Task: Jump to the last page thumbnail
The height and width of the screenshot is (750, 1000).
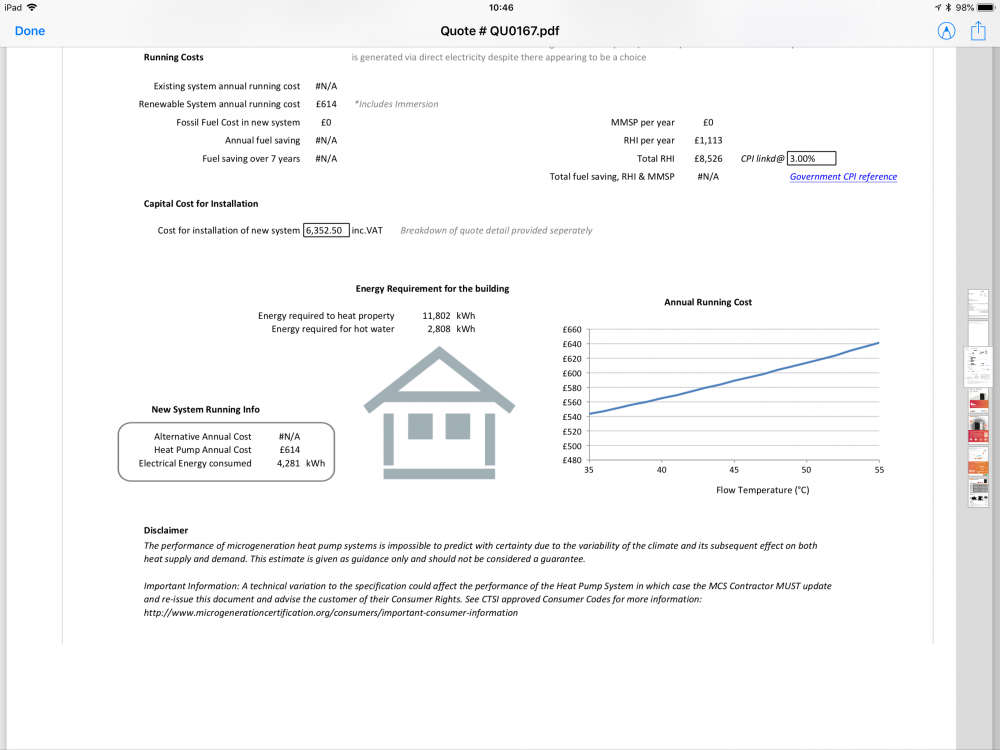Action: pyautogui.click(x=978, y=492)
